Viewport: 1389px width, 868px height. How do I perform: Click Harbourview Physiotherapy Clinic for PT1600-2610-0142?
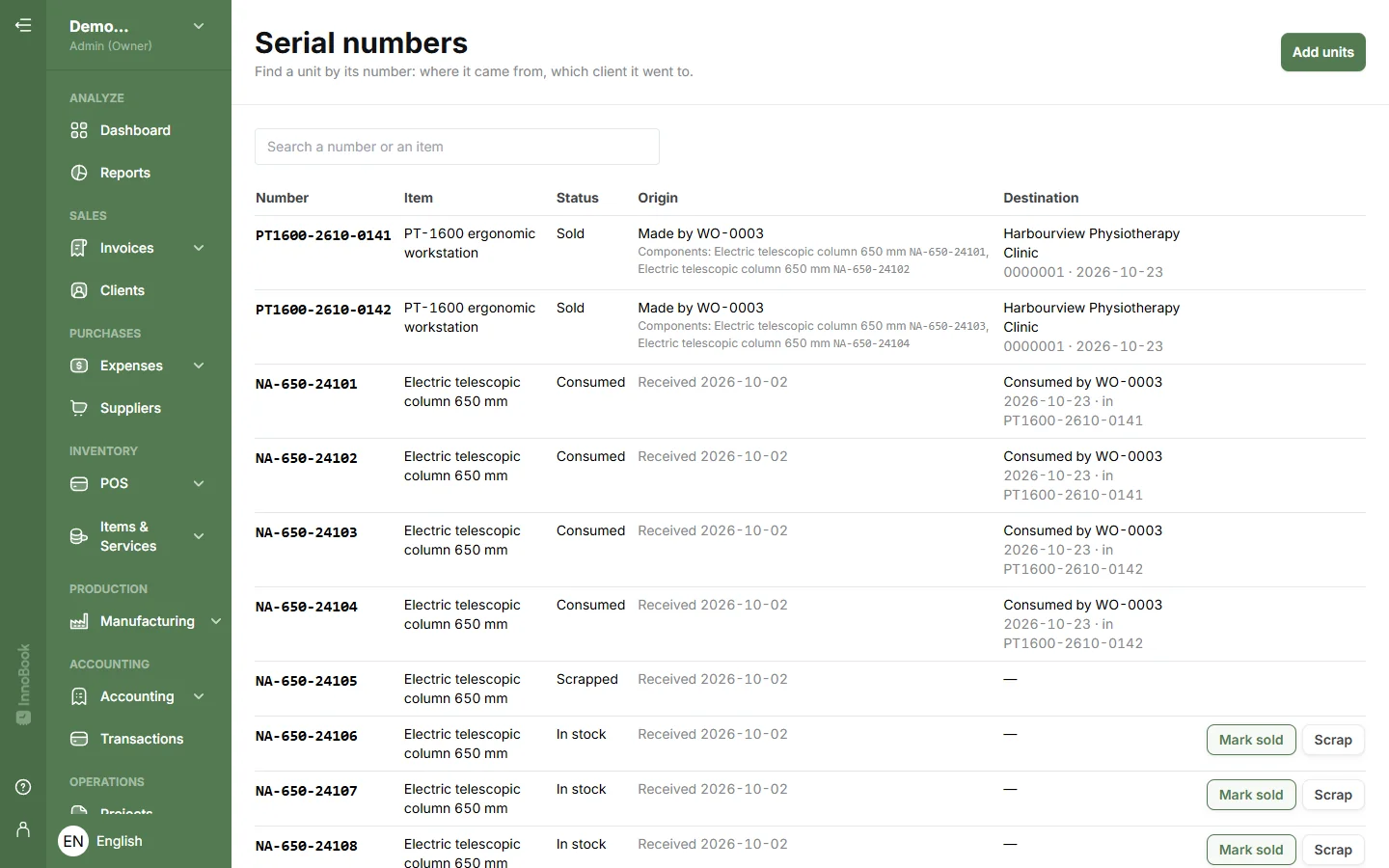[1091, 317]
